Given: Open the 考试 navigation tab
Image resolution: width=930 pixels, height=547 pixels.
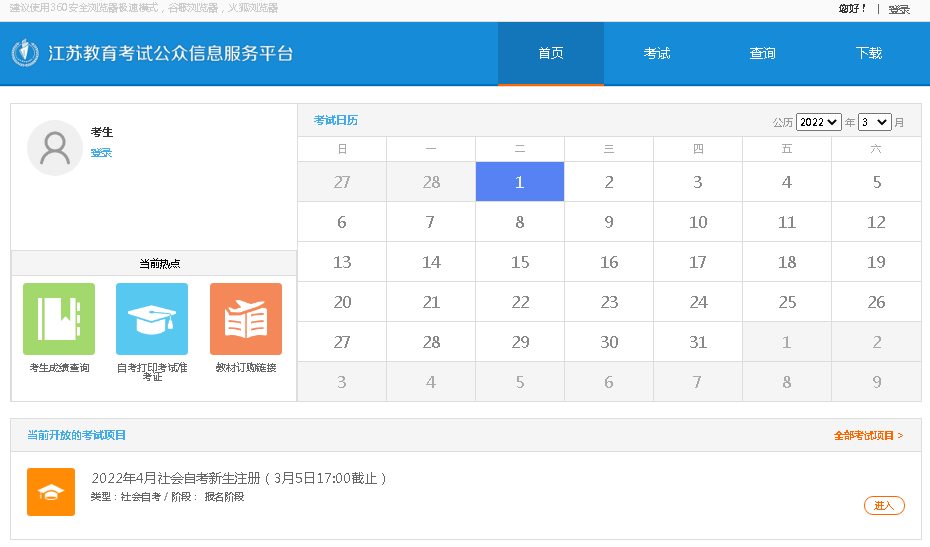Looking at the screenshot, I should pyautogui.click(x=657, y=54).
